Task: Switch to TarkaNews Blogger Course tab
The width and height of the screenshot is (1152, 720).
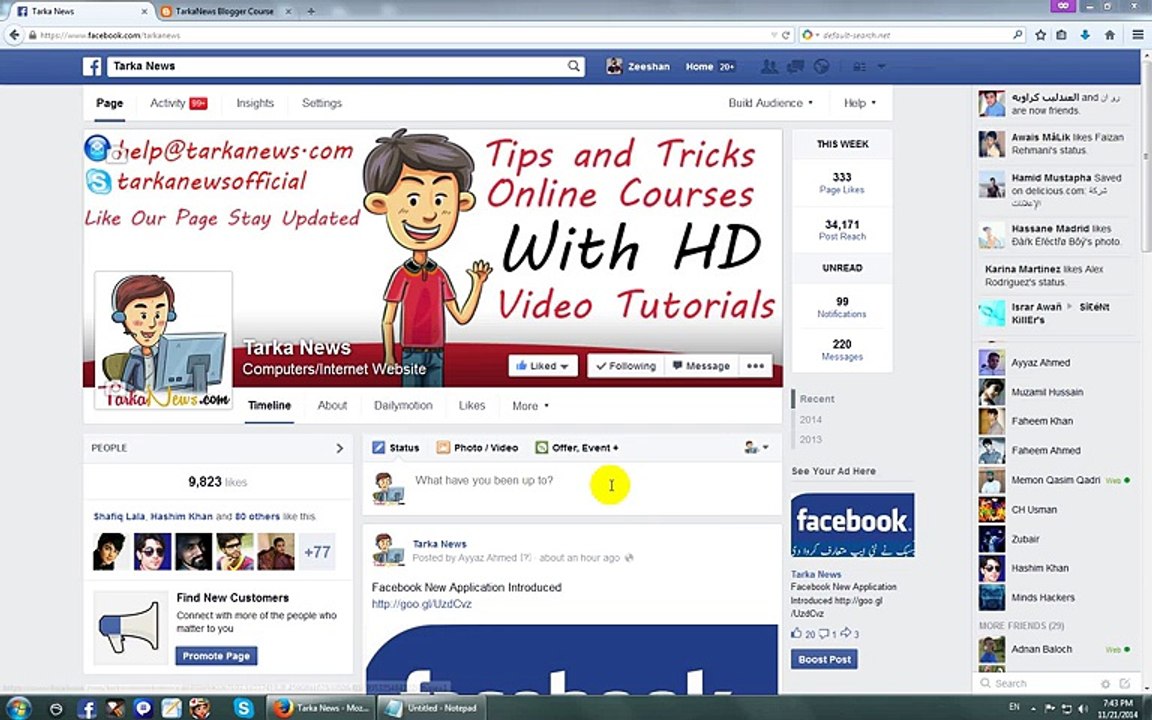Action: click(x=225, y=12)
